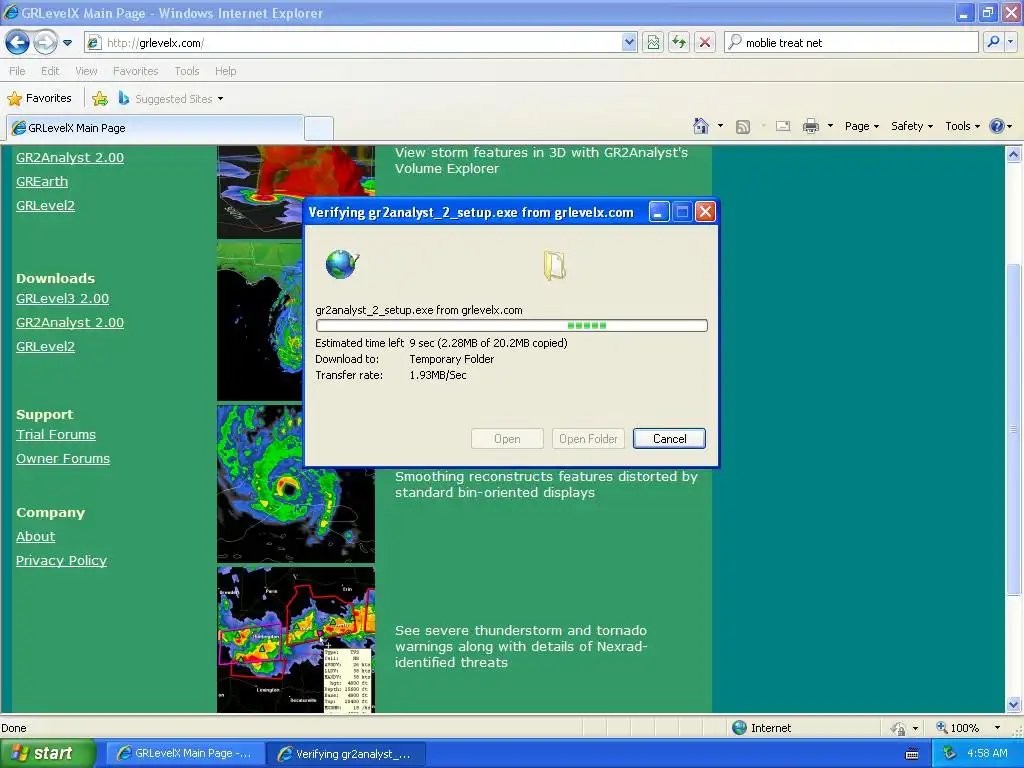Image resolution: width=1024 pixels, height=768 pixels.
Task: Open the File menu
Action: click(18, 71)
